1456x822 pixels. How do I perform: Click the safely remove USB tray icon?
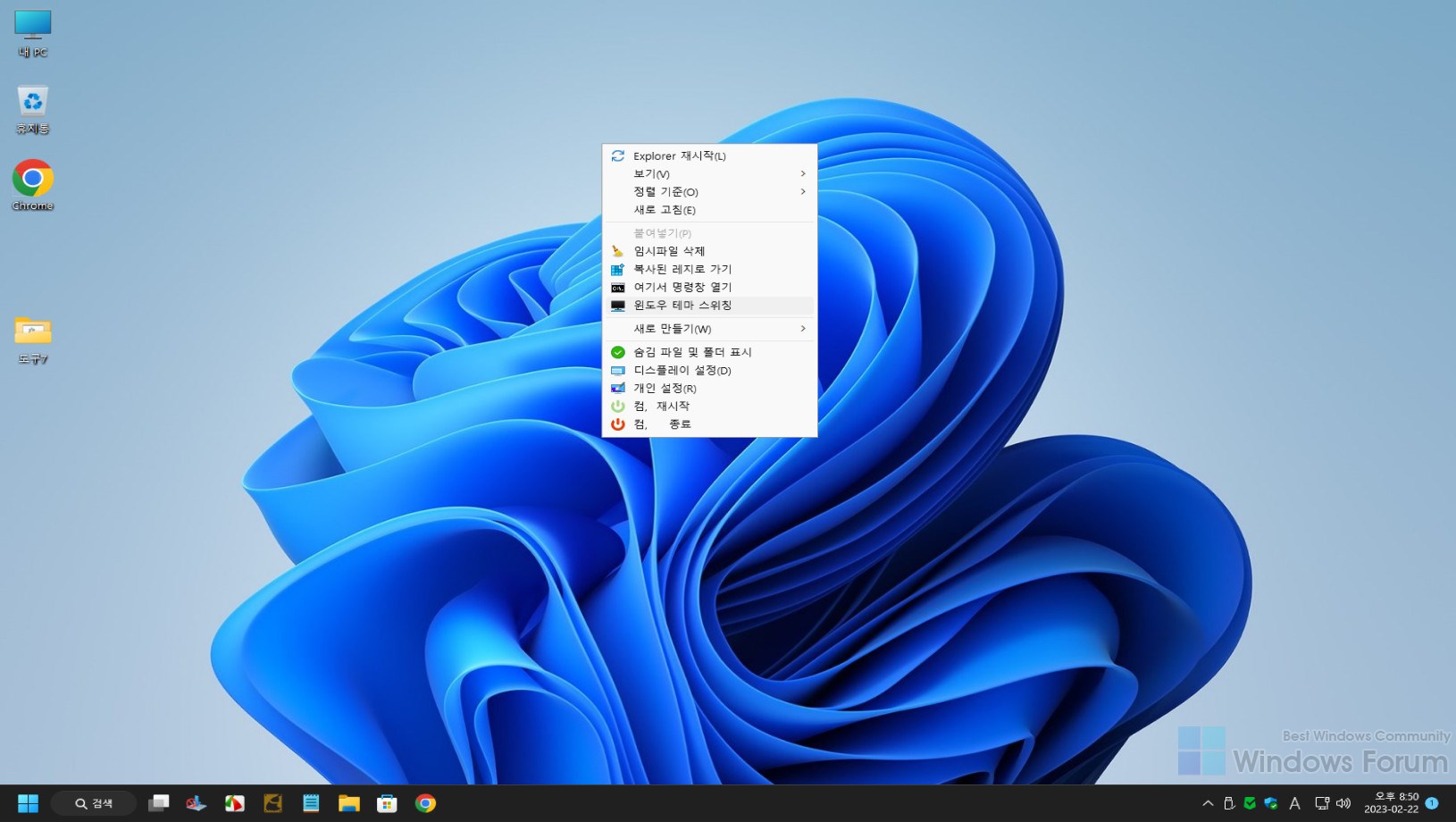coord(1229,803)
